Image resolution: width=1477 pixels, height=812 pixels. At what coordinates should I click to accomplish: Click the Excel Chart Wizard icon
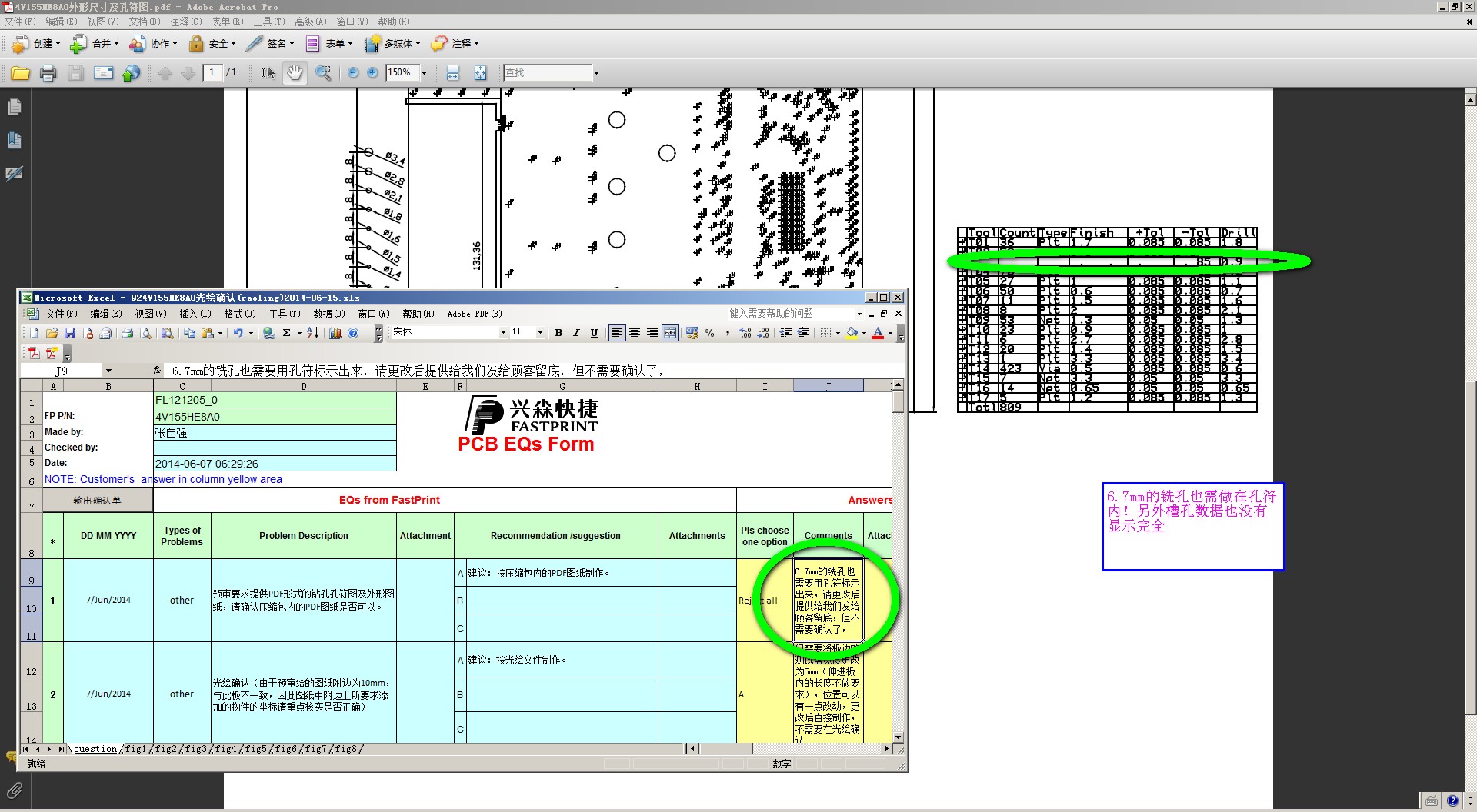335,333
